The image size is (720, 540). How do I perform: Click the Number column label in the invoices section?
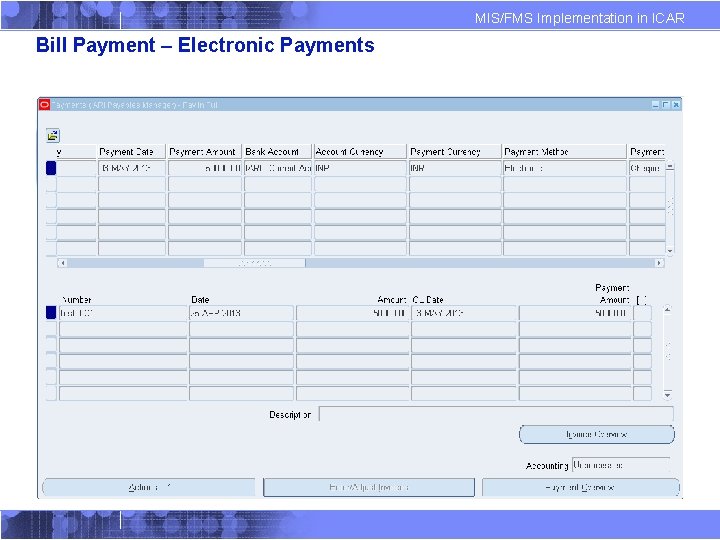76,299
